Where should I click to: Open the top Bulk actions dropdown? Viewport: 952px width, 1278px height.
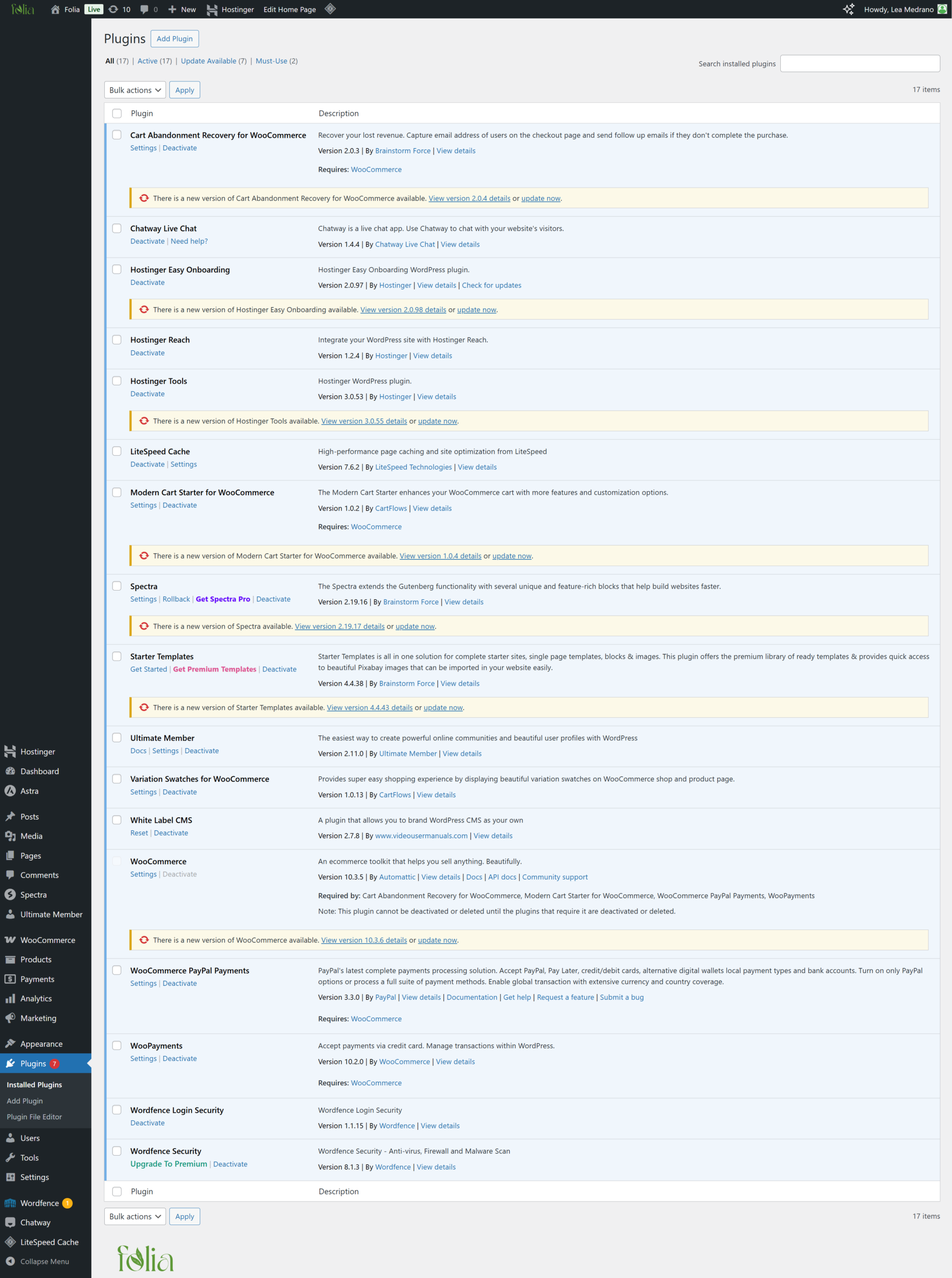pos(135,90)
